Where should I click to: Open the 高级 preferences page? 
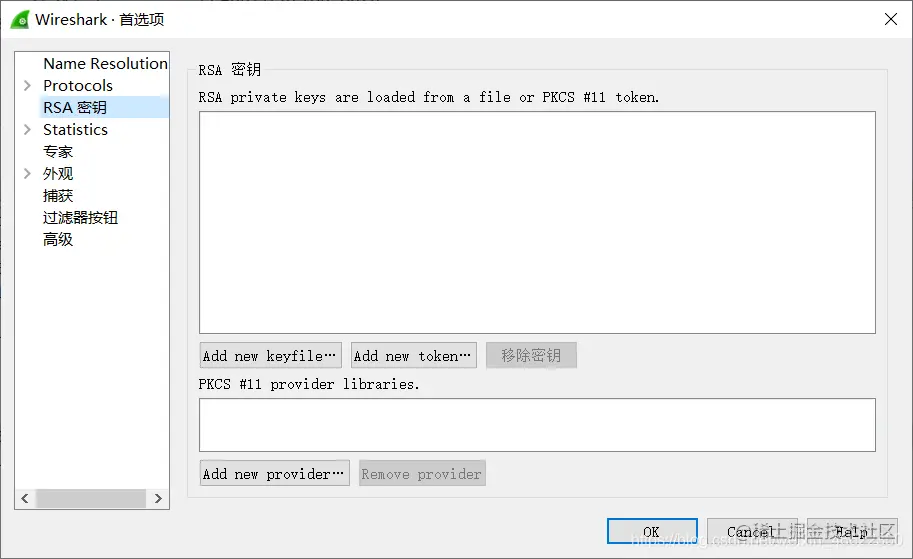[x=58, y=239]
